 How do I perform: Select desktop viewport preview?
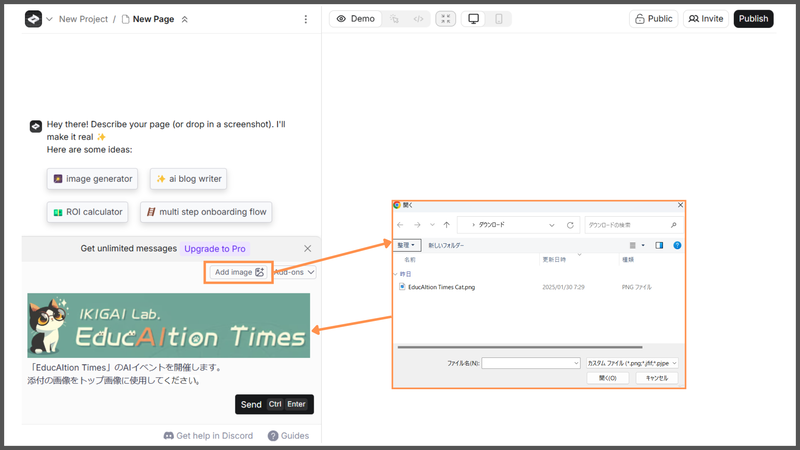(x=473, y=19)
